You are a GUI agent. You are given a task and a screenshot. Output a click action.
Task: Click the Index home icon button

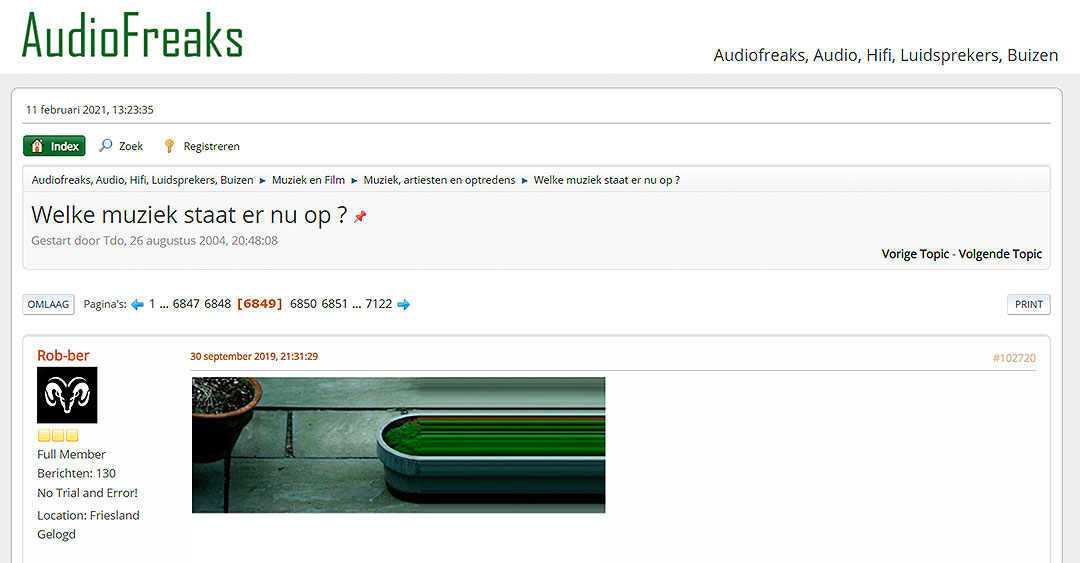[54, 146]
